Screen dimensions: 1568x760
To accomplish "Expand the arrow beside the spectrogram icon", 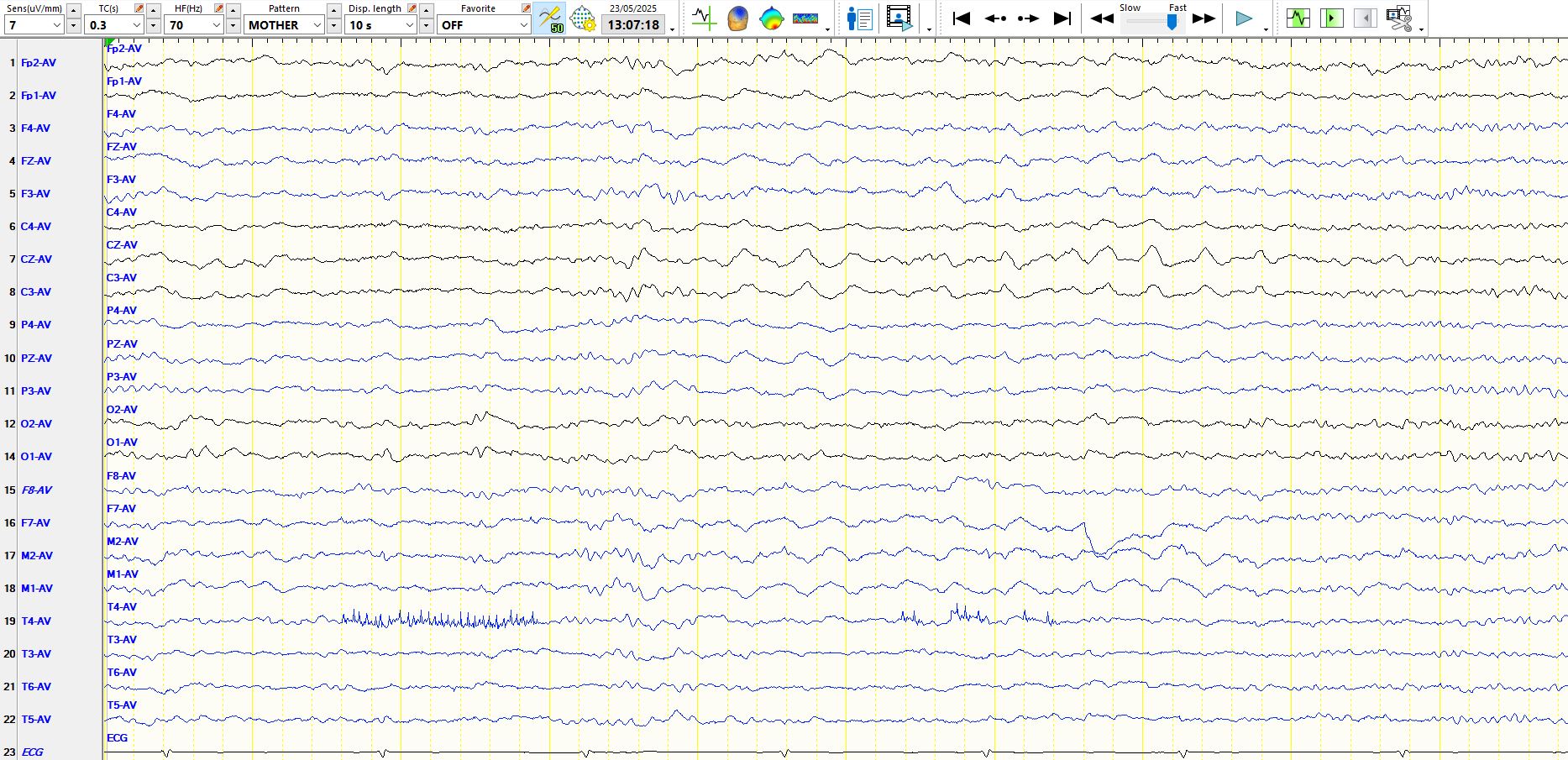I will point(828,29).
